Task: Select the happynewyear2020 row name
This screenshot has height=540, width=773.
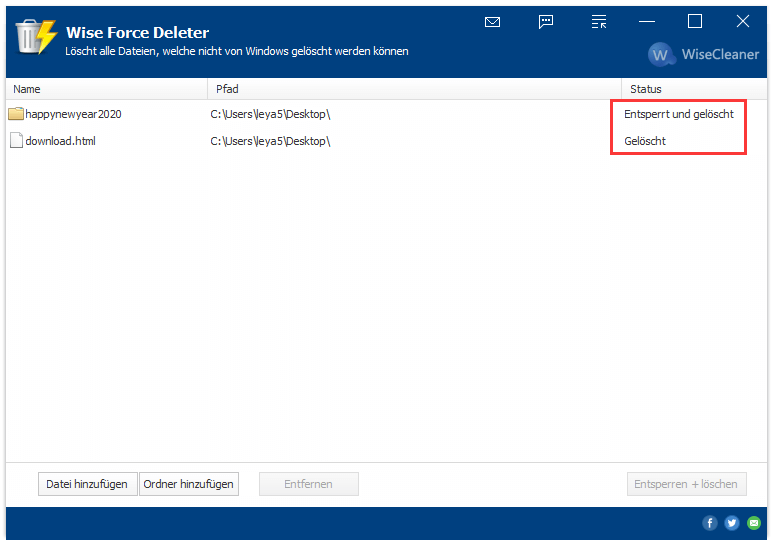Action: point(73,114)
